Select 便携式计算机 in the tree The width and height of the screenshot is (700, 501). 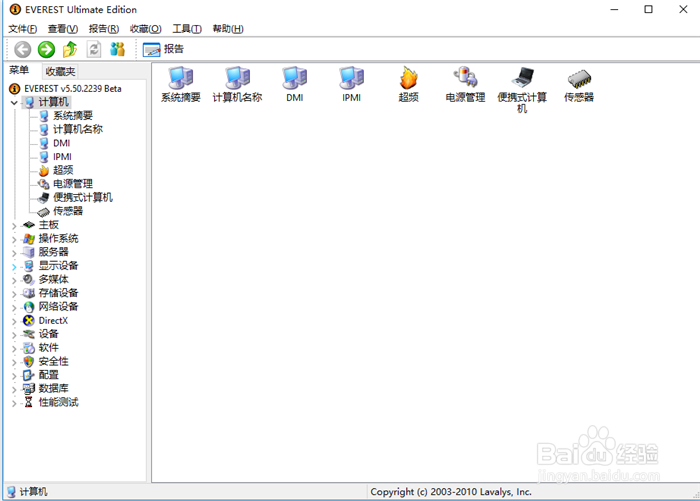click(83, 197)
